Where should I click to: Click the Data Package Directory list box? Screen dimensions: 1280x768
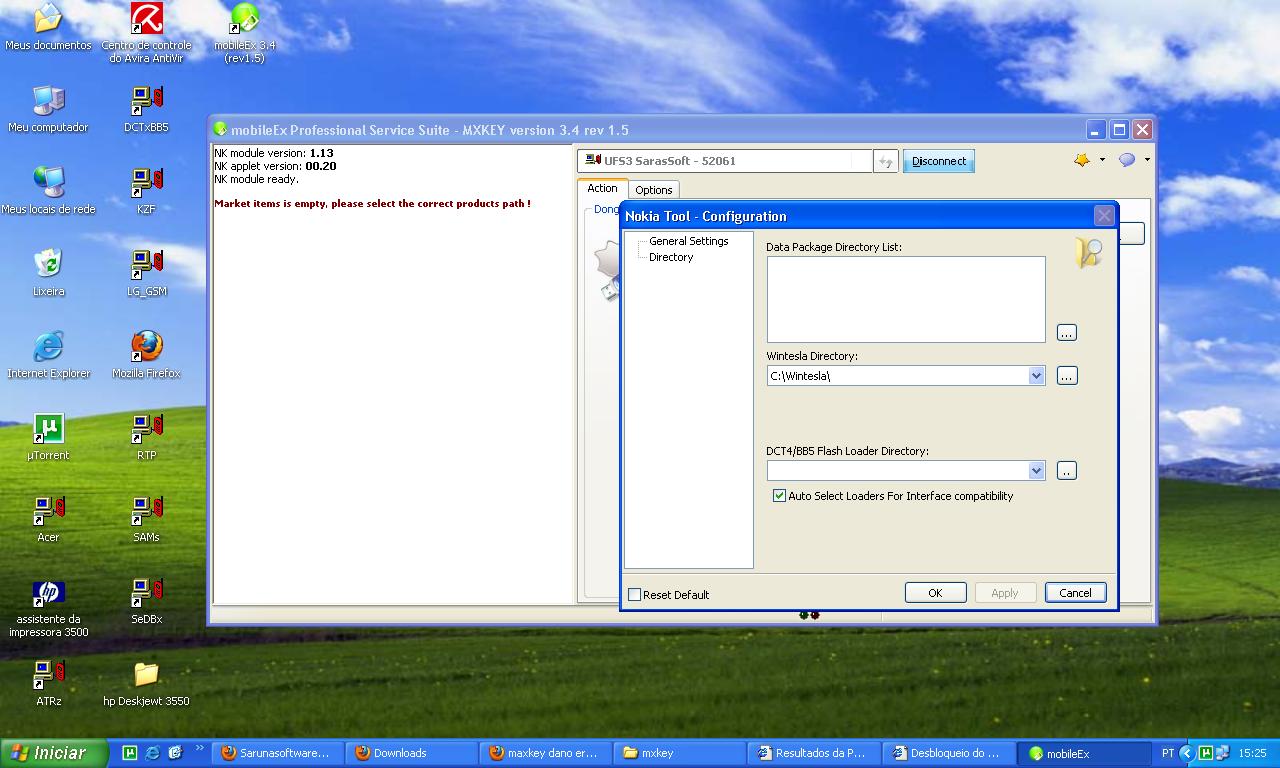(906, 299)
